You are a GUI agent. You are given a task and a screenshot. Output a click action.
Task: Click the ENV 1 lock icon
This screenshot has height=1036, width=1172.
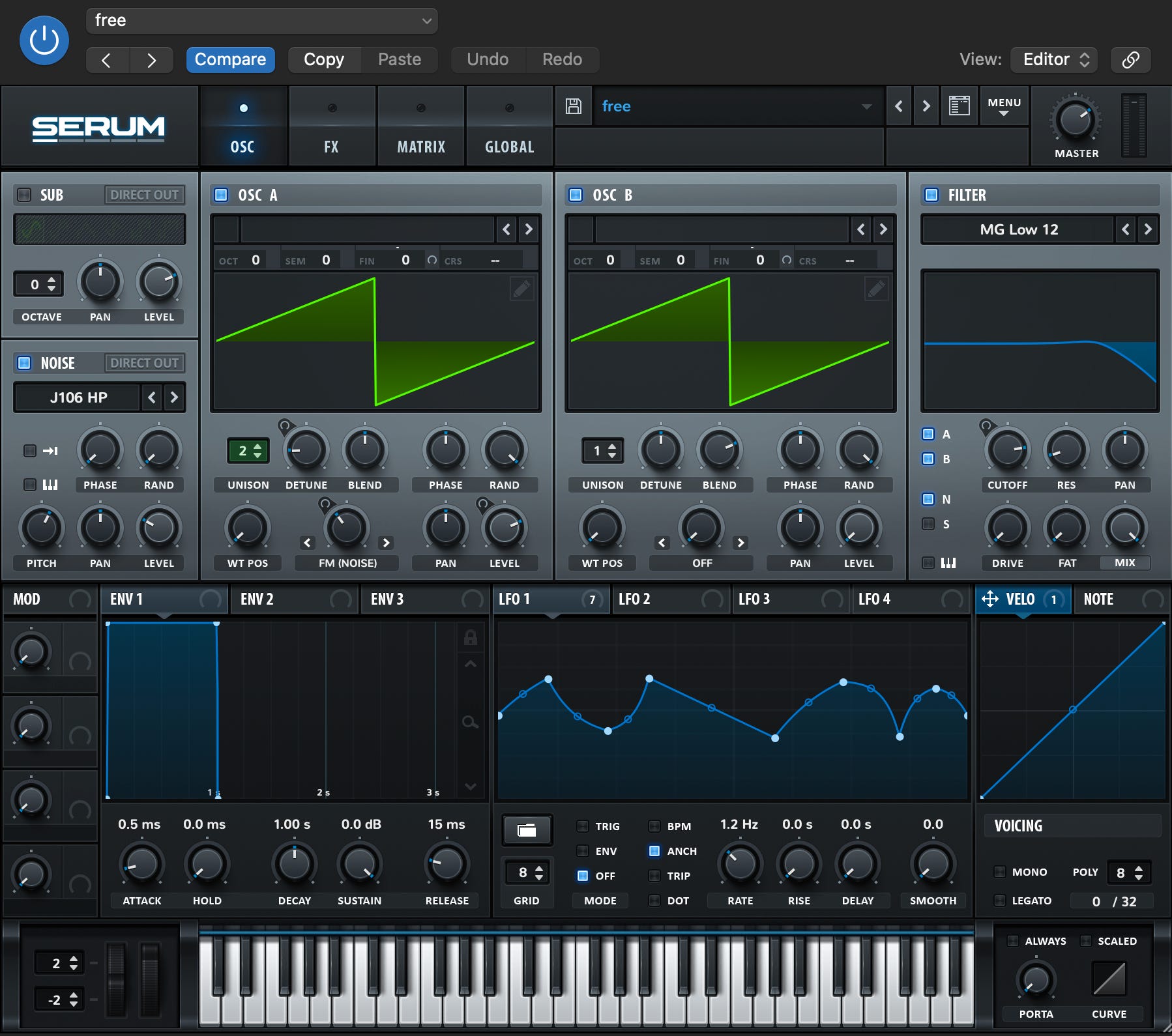click(x=470, y=637)
